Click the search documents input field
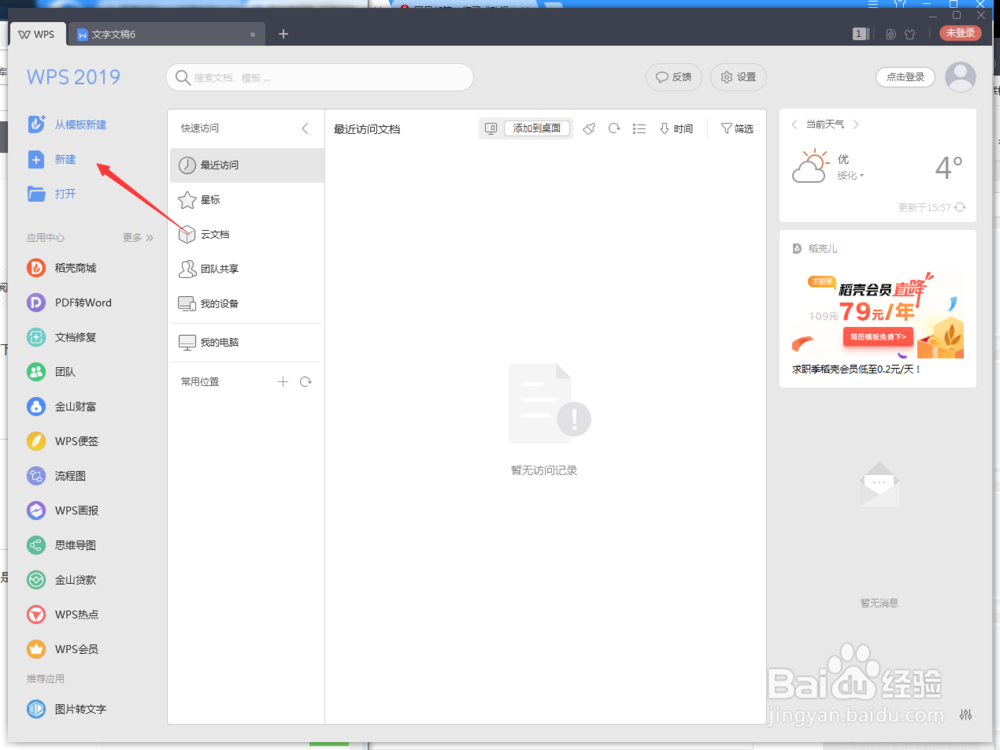This screenshot has width=1000, height=750. (x=320, y=78)
